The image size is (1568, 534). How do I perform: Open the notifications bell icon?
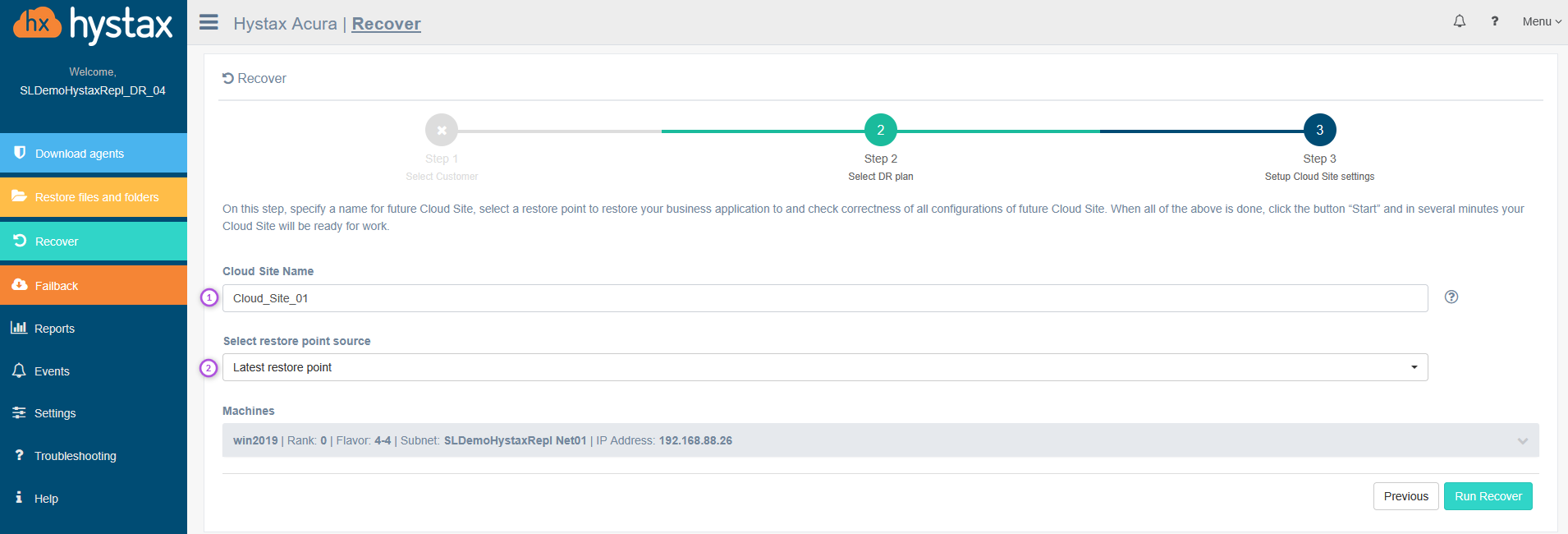click(x=1459, y=21)
